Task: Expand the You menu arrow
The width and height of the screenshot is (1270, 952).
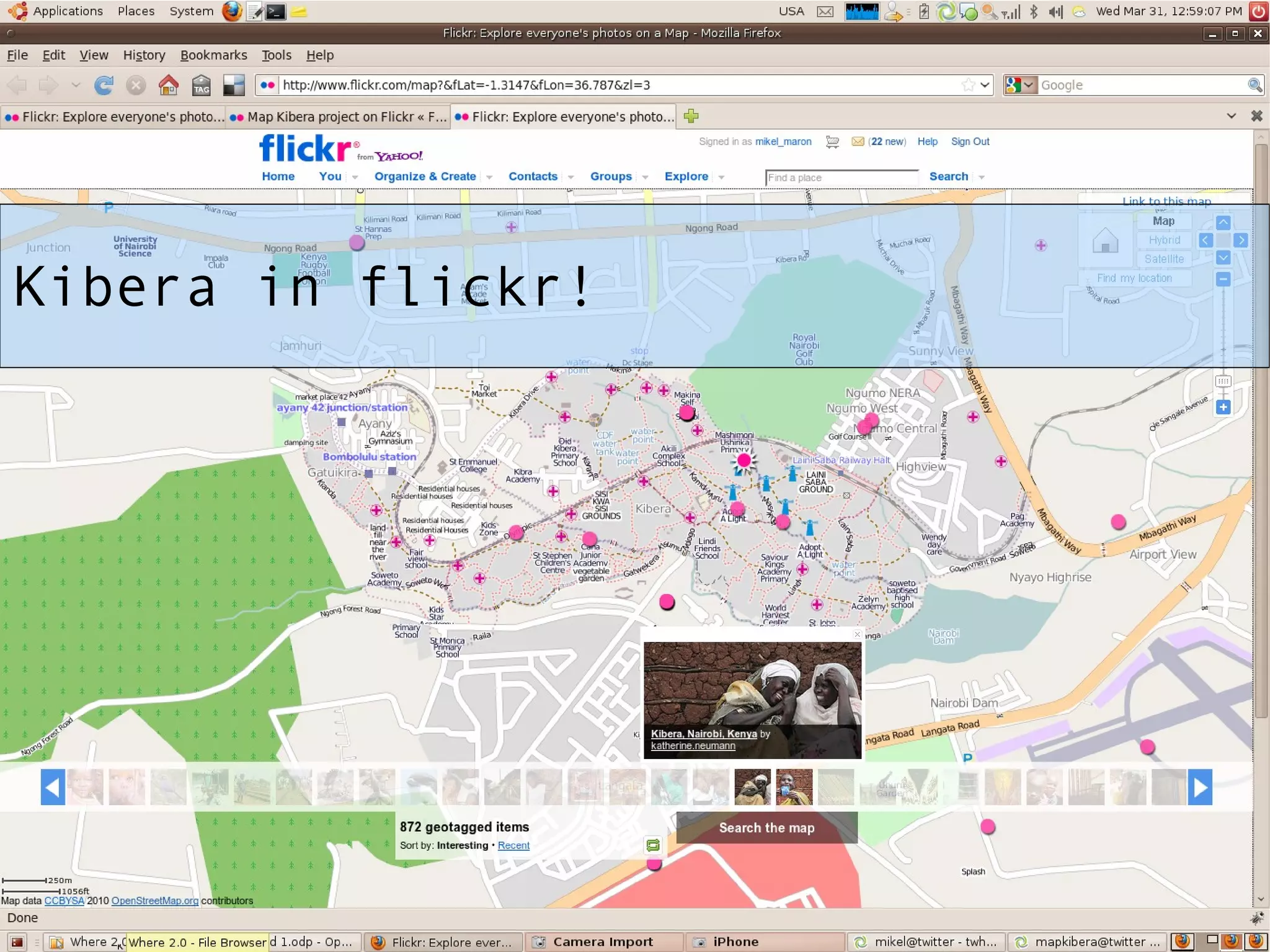Action: tap(355, 177)
